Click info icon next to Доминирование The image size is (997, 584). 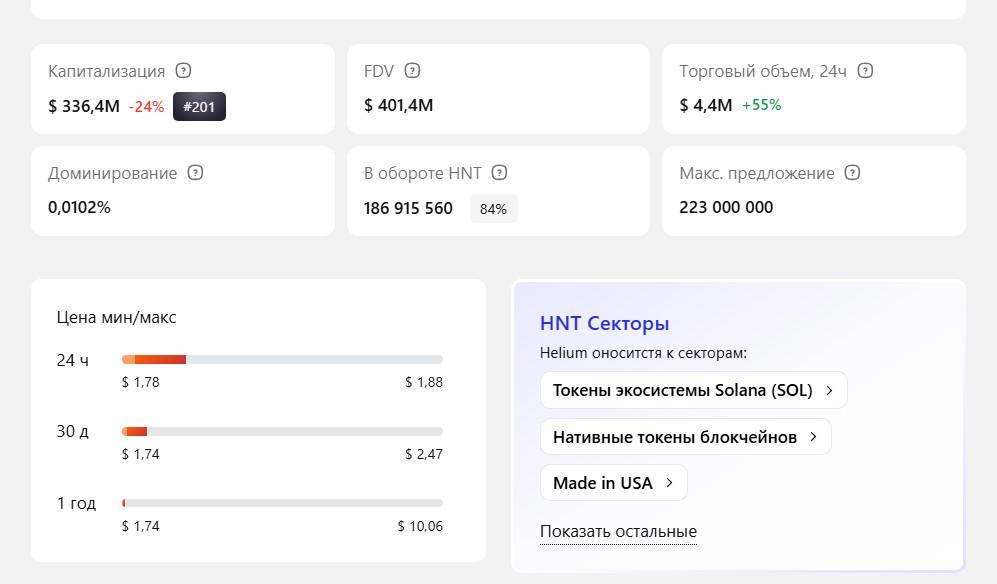[x=195, y=173]
